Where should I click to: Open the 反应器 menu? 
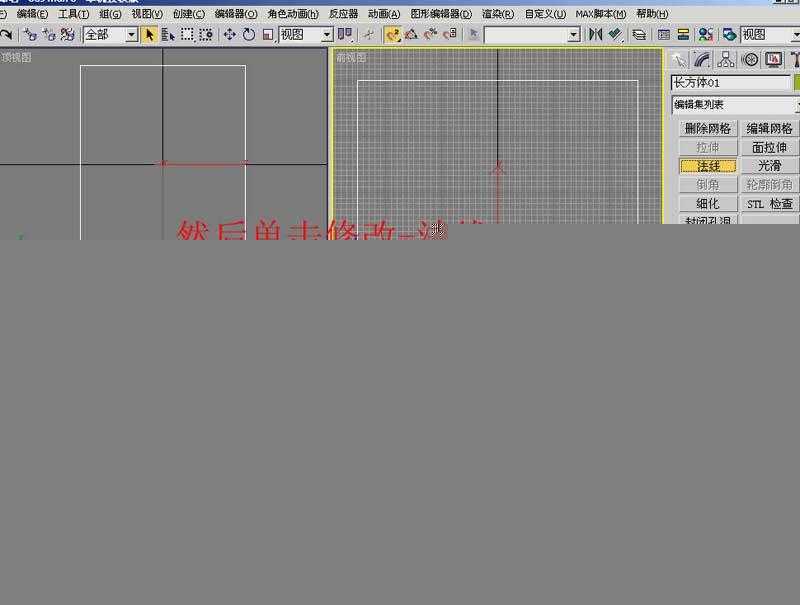click(x=343, y=14)
